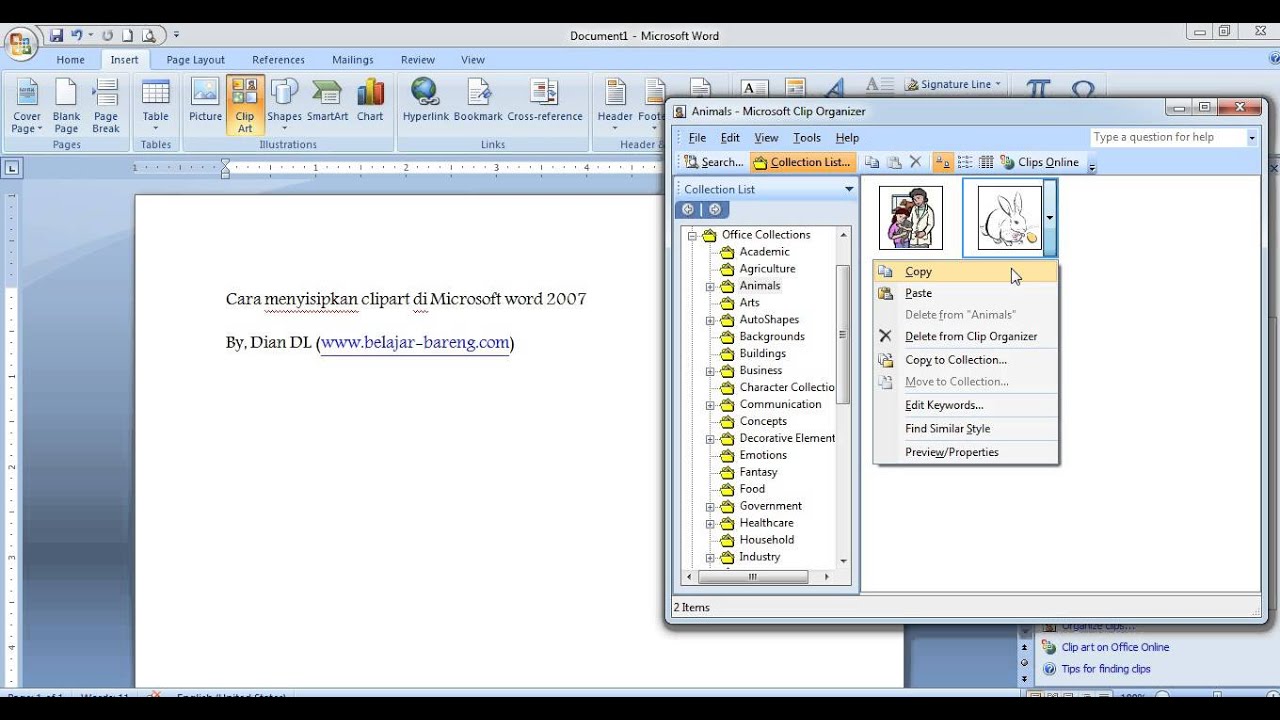Insert a SmartArt graphic
This screenshot has height=720, width=1280.
[327, 100]
